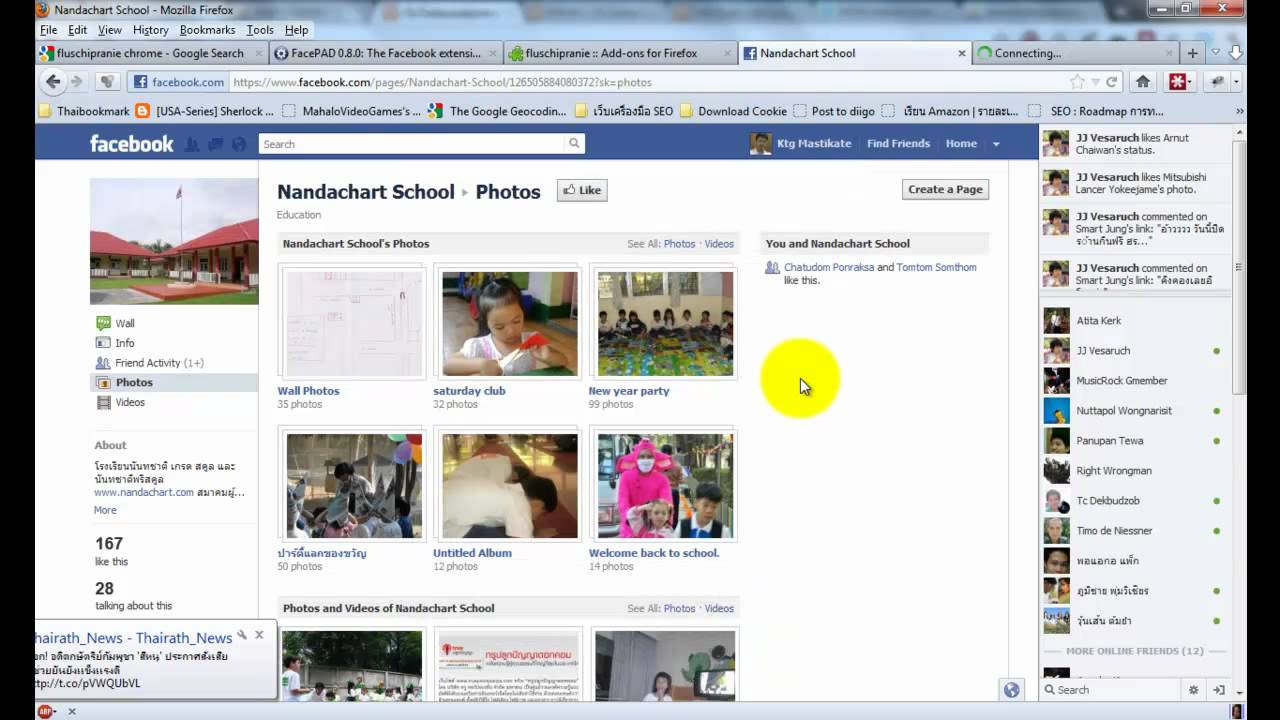The height and width of the screenshot is (720, 1280).
Task: Open the Untitled Album thumbnail
Action: click(510, 485)
